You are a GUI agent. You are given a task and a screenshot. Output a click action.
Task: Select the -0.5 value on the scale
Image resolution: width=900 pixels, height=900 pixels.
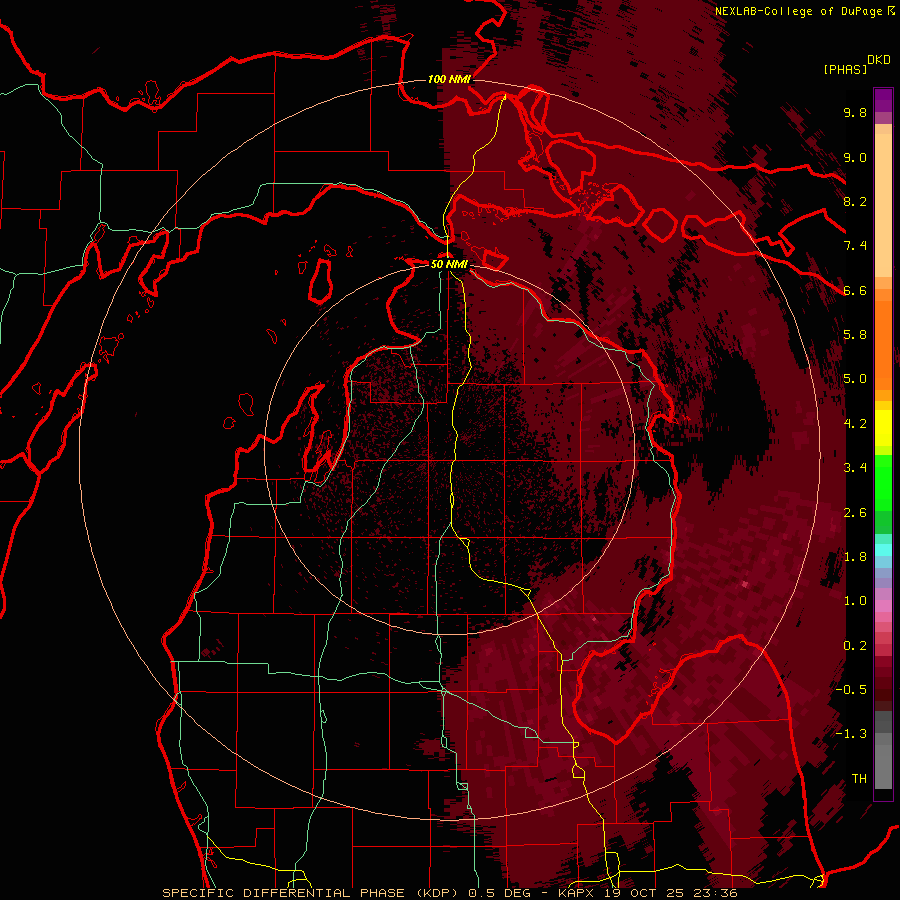click(851, 690)
